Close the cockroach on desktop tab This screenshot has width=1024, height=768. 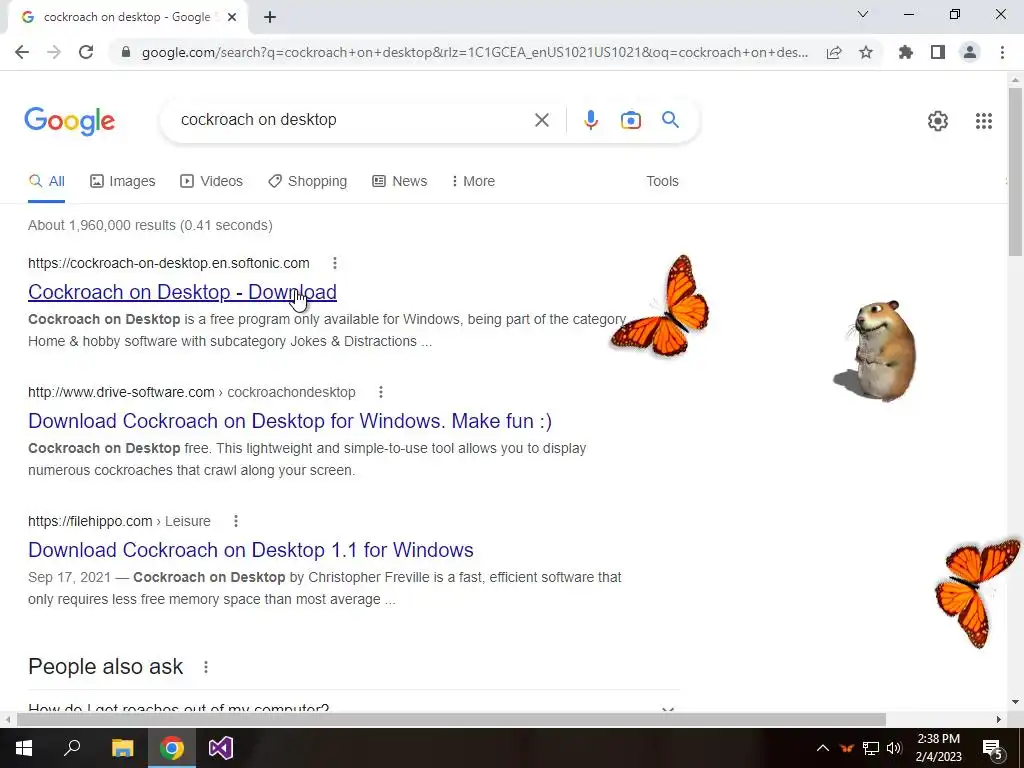coord(232,17)
